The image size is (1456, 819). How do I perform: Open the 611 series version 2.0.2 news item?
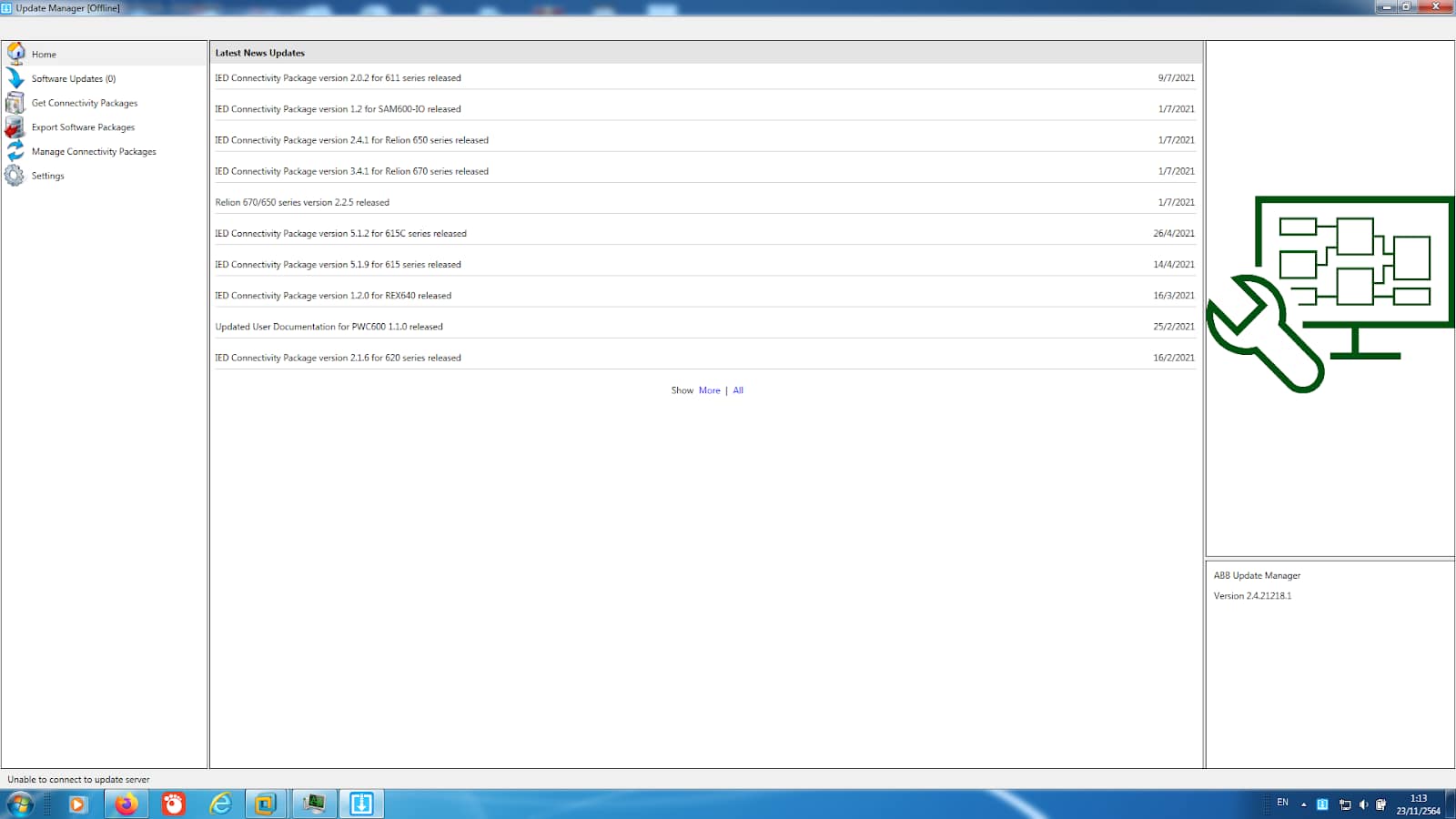[x=704, y=78]
